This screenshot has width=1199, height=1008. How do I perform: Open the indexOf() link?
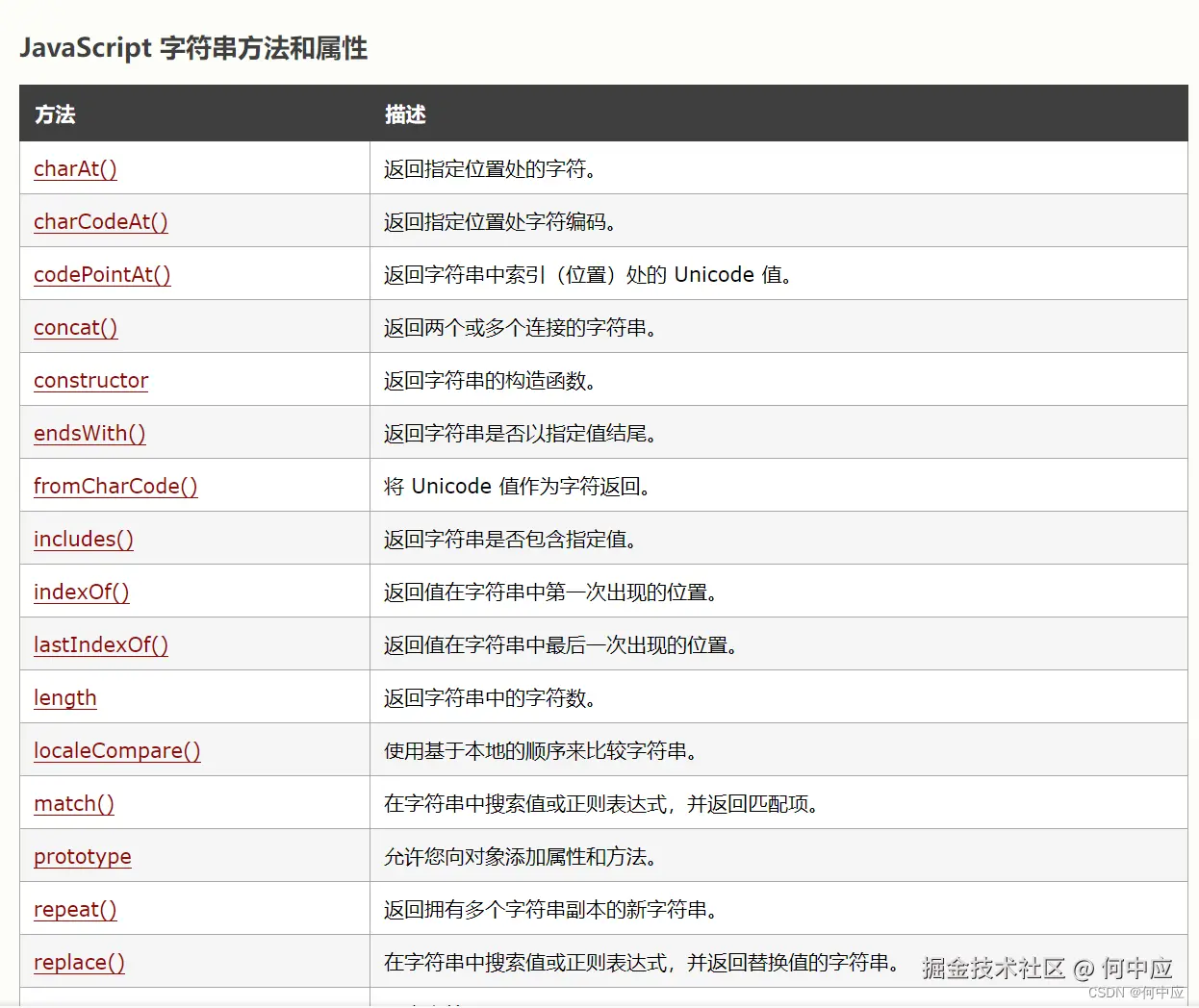81,592
